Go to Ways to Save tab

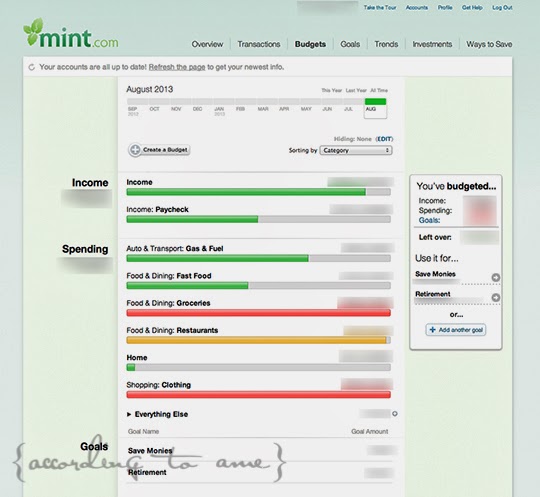pos(489,44)
